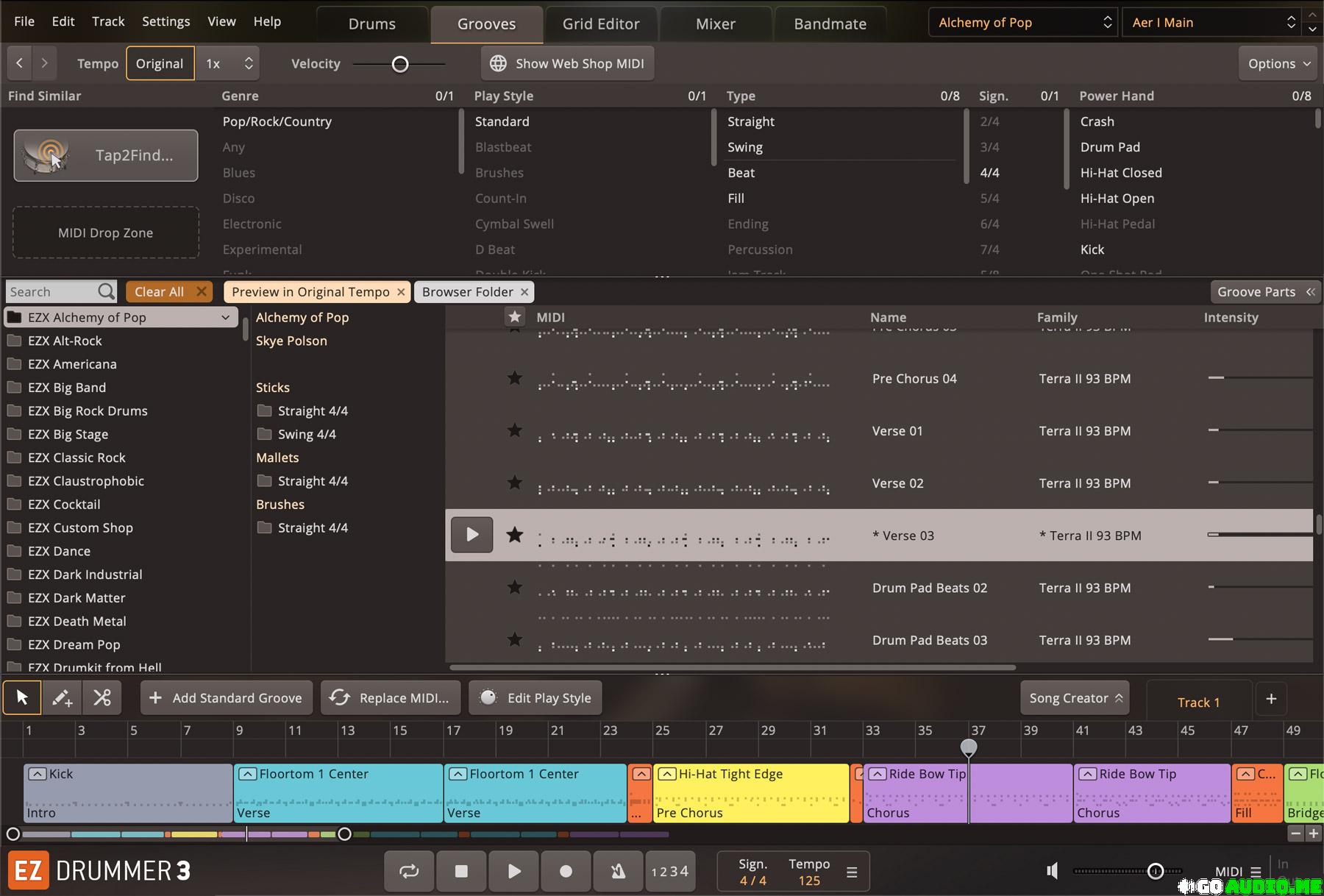The image size is (1324, 896).
Task: Select the pencil draw tool
Action: point(62,697)
